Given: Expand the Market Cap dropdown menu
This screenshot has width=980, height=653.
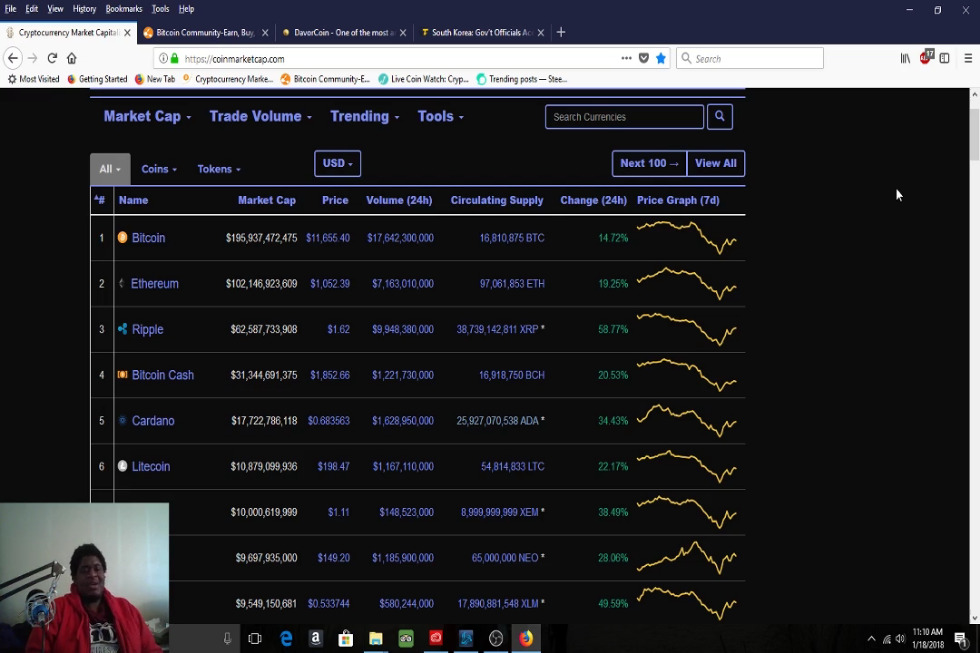Looking at the screenshot, I should click(148, 116).
